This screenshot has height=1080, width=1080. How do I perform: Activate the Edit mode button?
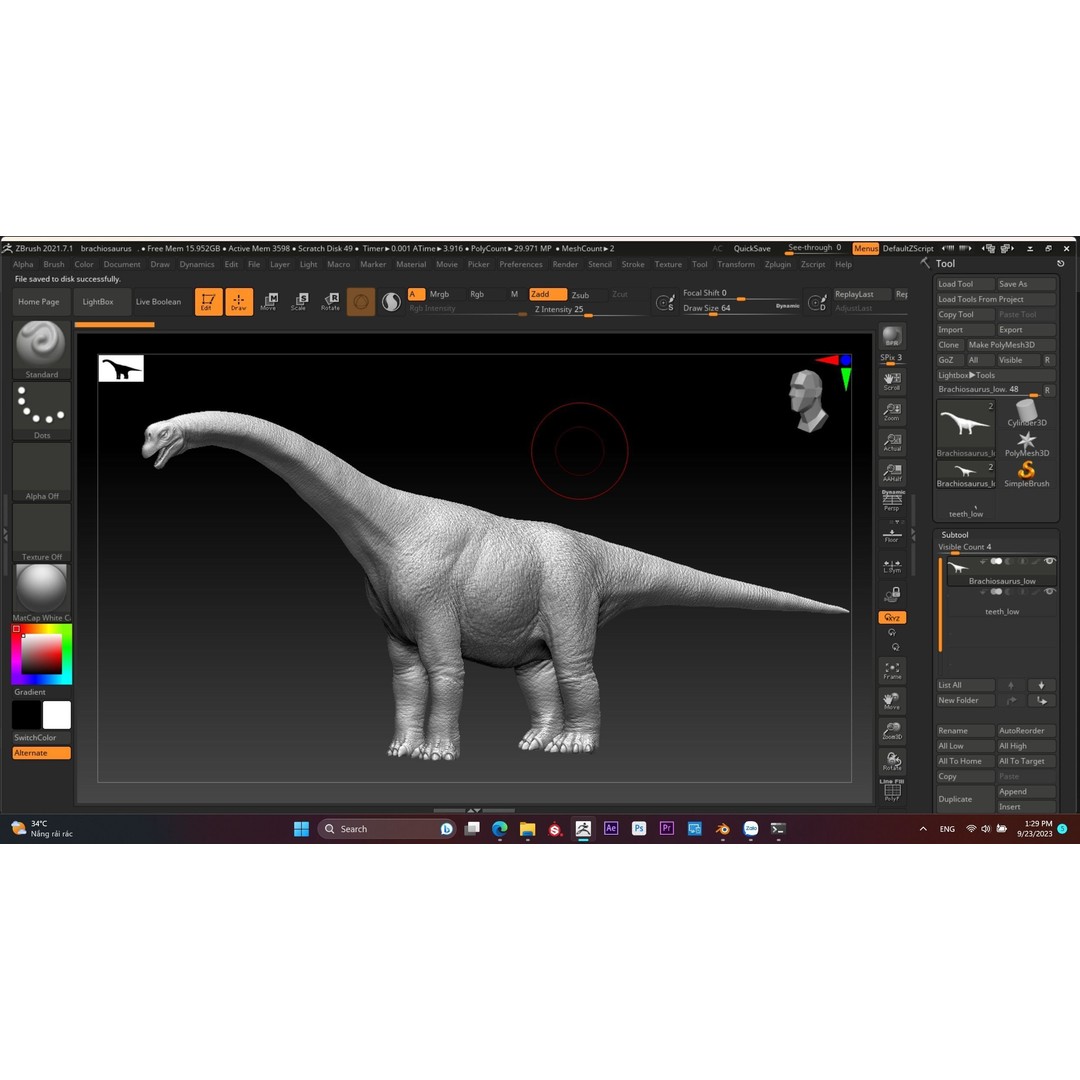[x=208, y=302]
